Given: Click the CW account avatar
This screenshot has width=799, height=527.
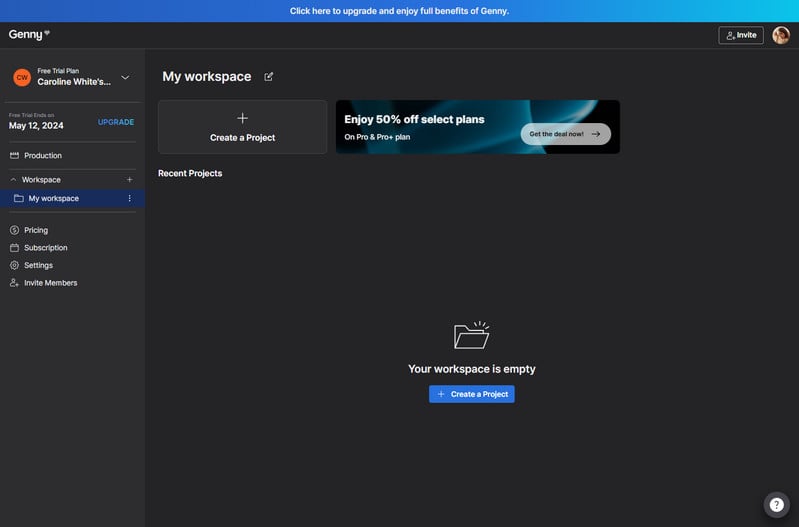Looking at the screenshot, I should click(x=22, y=77).
